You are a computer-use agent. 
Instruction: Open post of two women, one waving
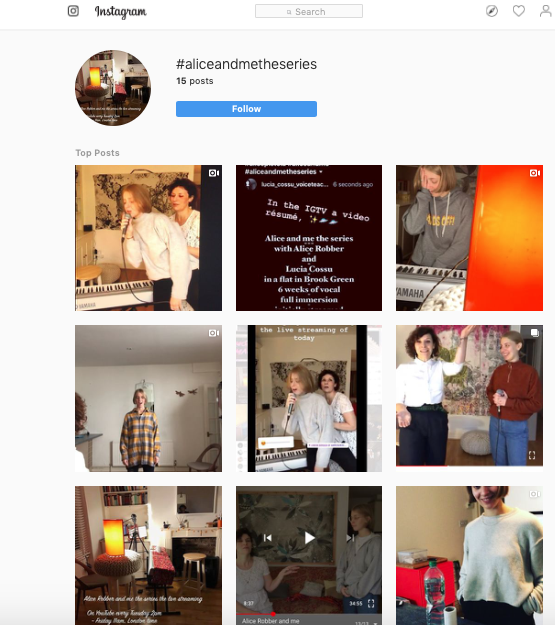pyautogui.click(x=469, y=398)
